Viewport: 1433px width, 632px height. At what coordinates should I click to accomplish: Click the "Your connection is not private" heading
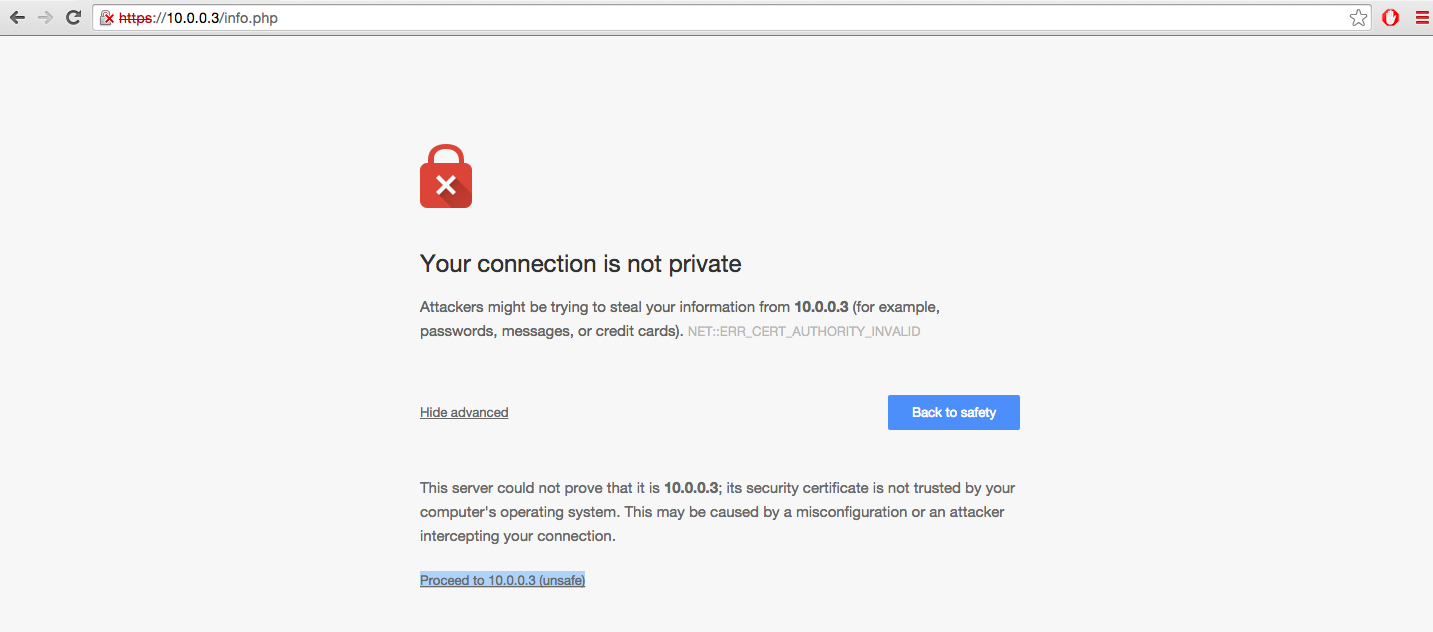(x=581, y=264)
